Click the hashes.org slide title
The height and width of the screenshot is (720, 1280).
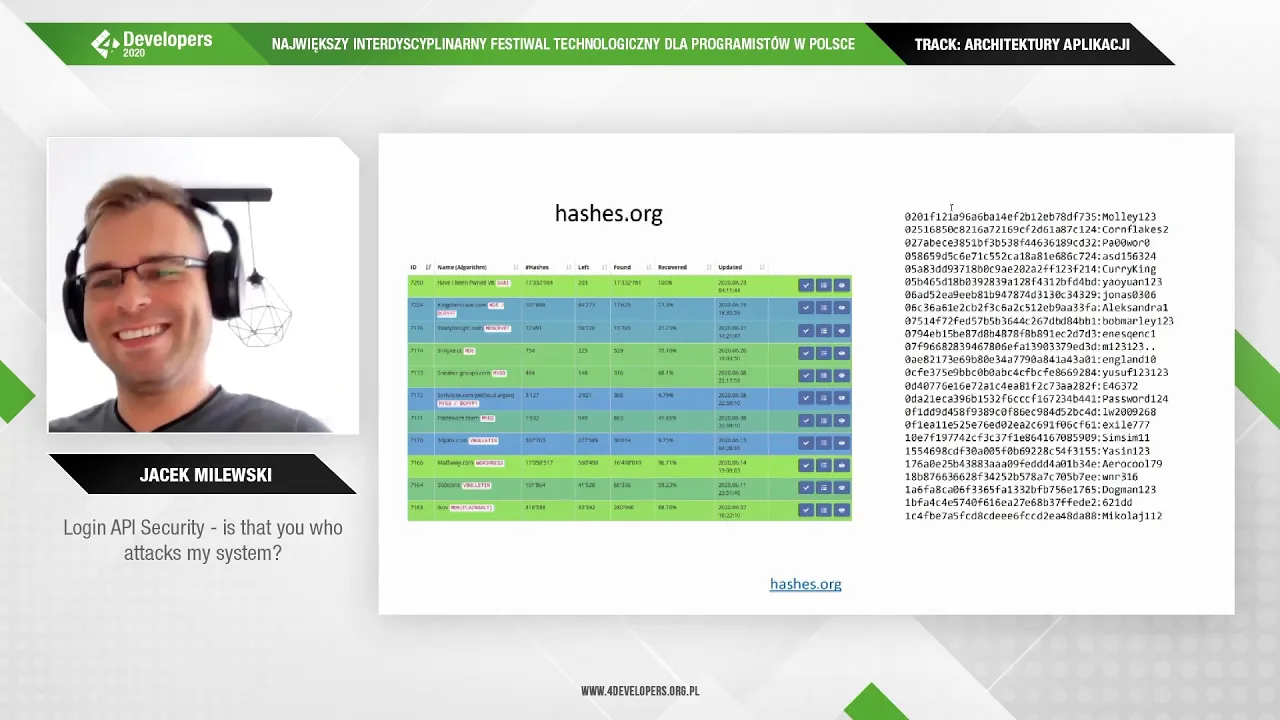click(608, 213)
